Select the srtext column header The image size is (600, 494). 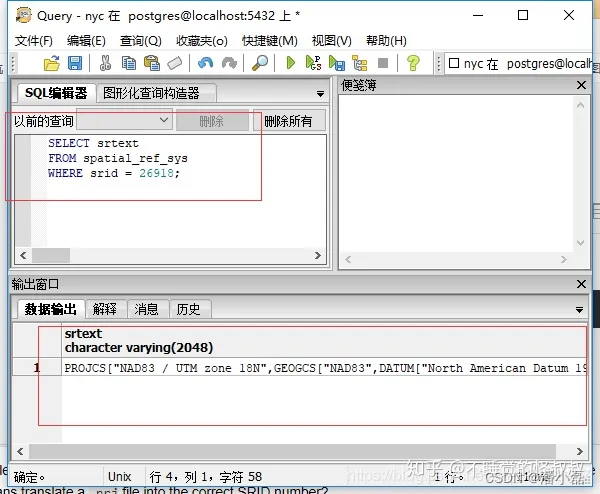(324, 341)
